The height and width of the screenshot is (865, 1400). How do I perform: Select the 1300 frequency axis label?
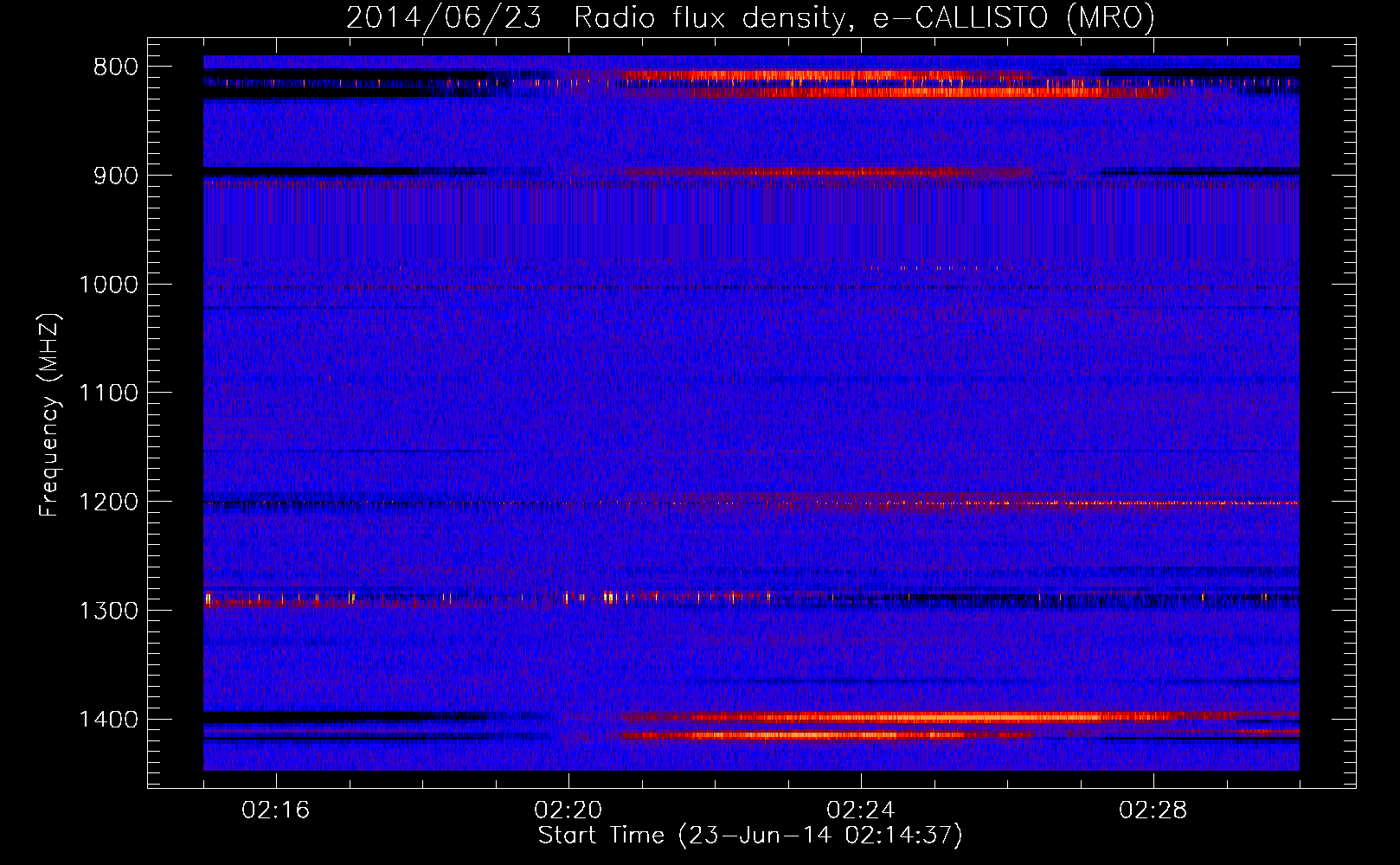point(108,612)
